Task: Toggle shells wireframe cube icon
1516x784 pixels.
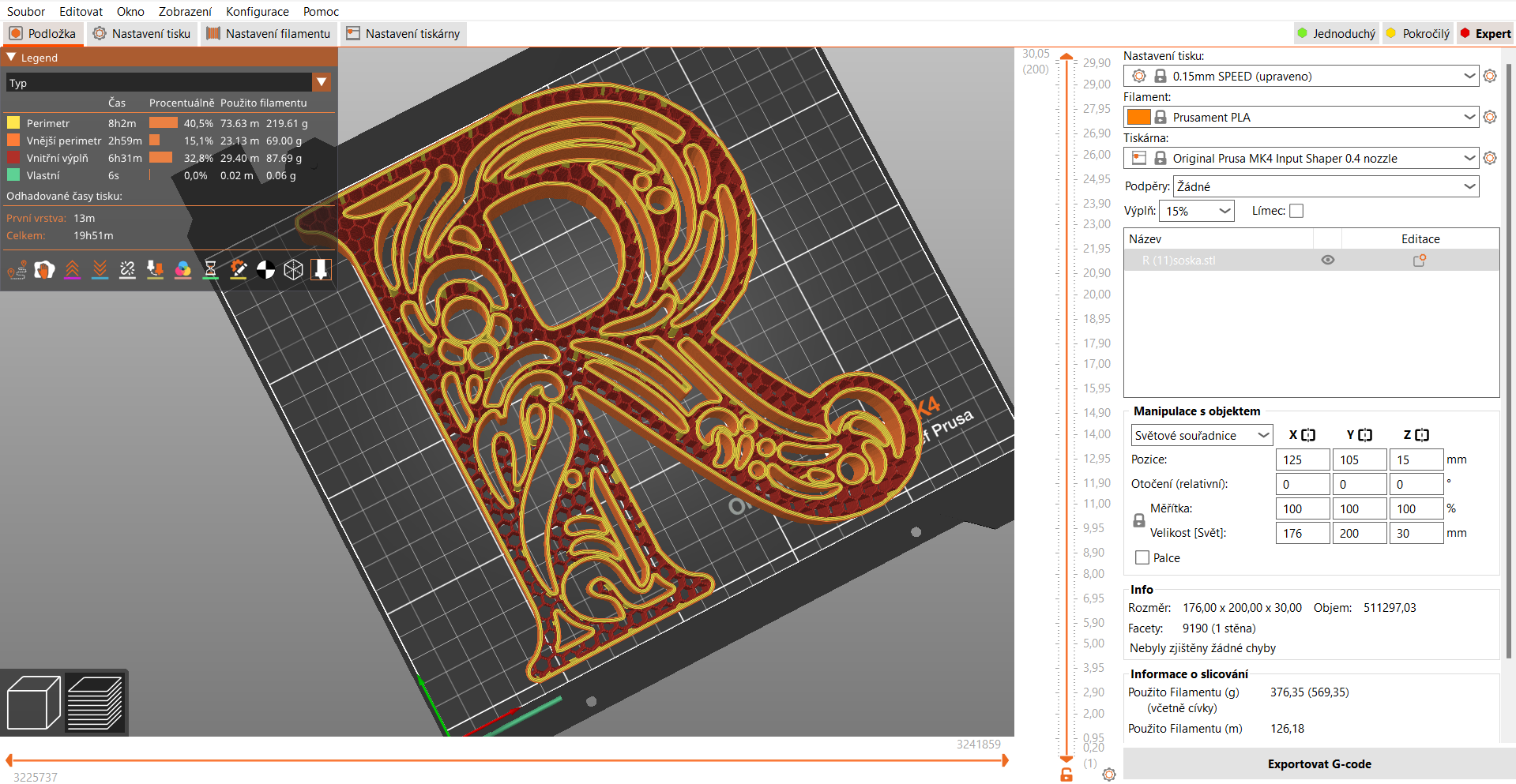Action: click(293, 270)
